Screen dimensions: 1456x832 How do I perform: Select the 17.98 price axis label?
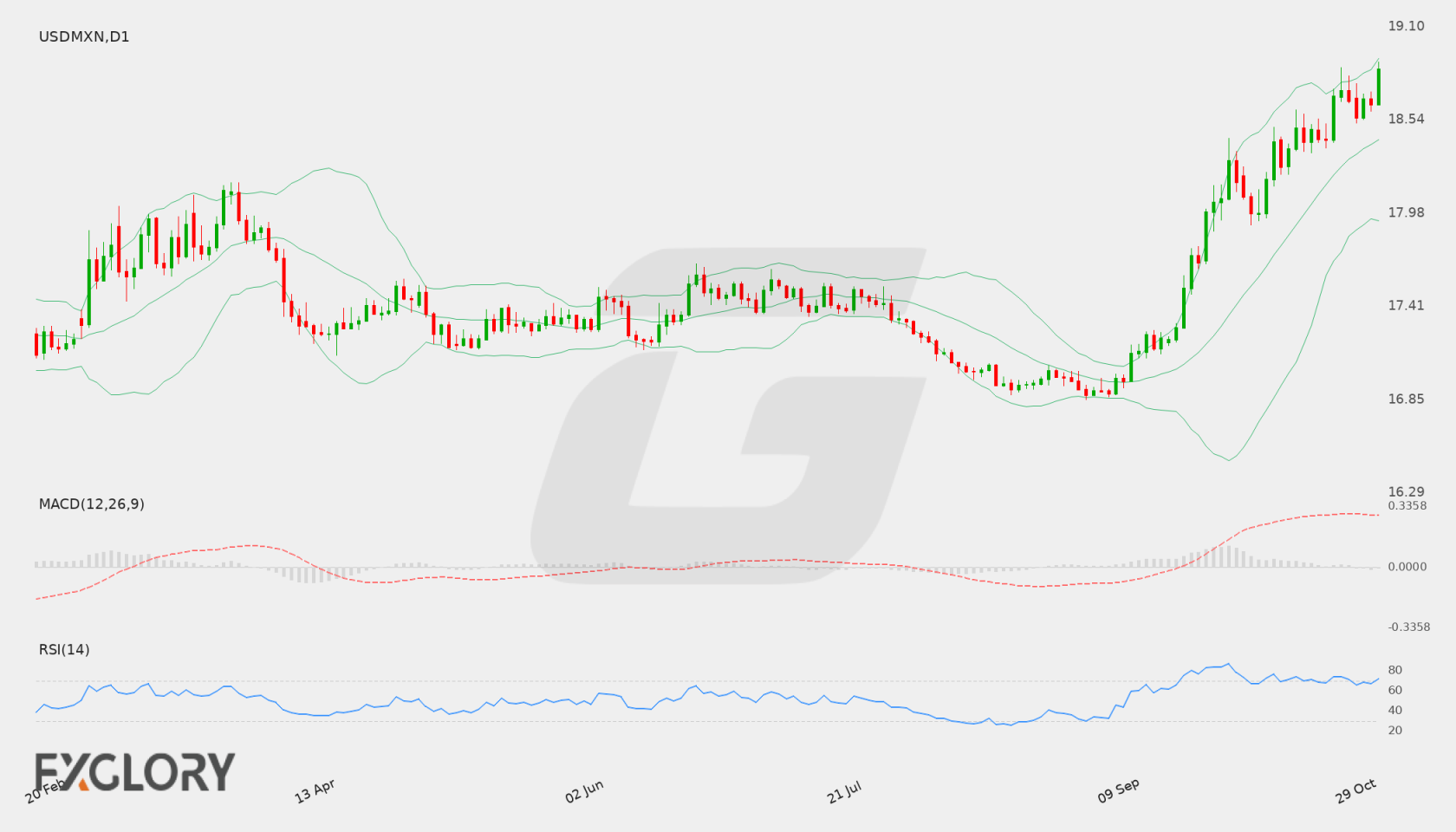pyautogui.click(x=1406, y=212)
